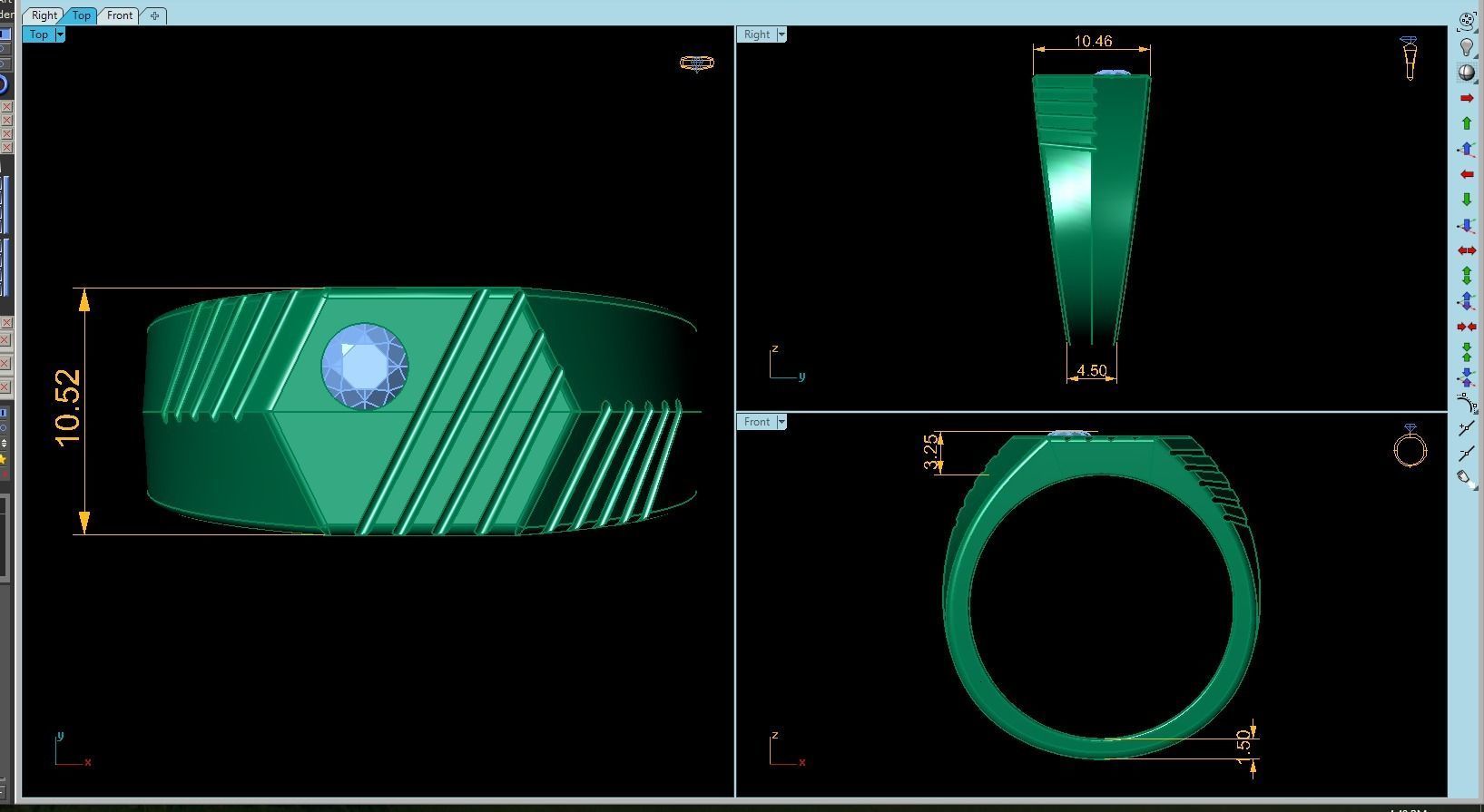Open the Right viewport dropdown arrow
Image resolution: width=1484 pixels, height=812 pixels.
(781, 34)
